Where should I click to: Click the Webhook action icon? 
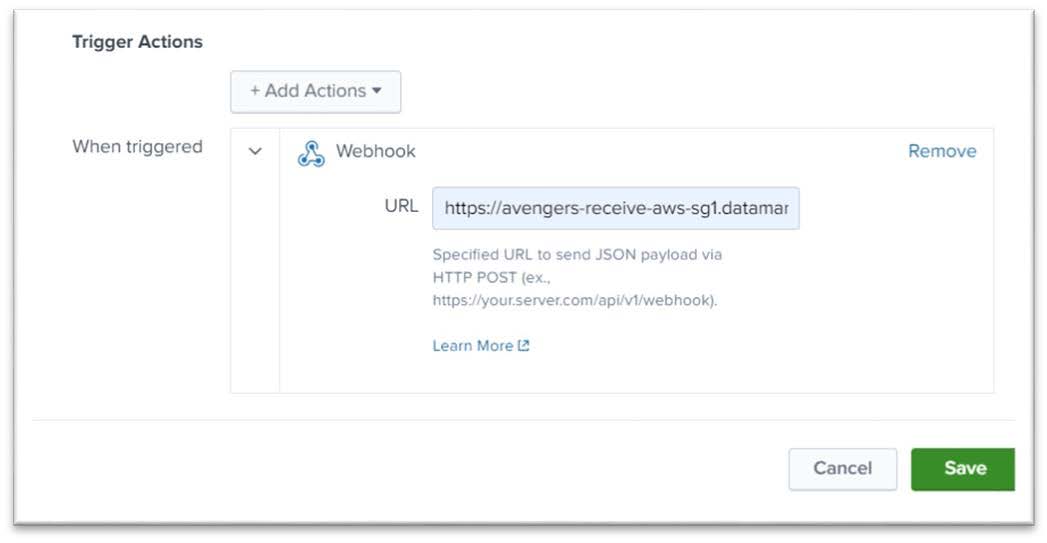coord(311,154)
